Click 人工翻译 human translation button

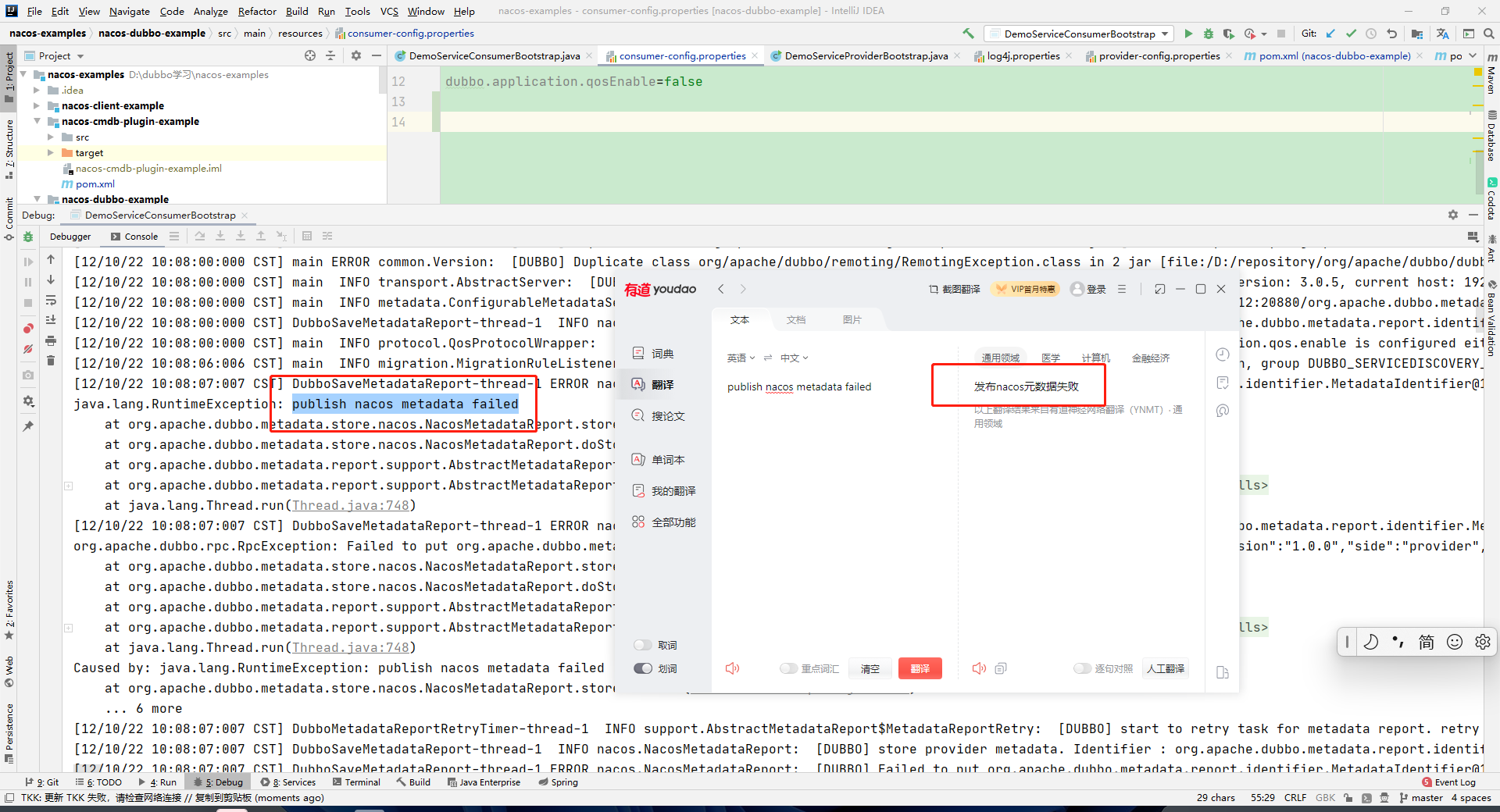point(1166,668)
